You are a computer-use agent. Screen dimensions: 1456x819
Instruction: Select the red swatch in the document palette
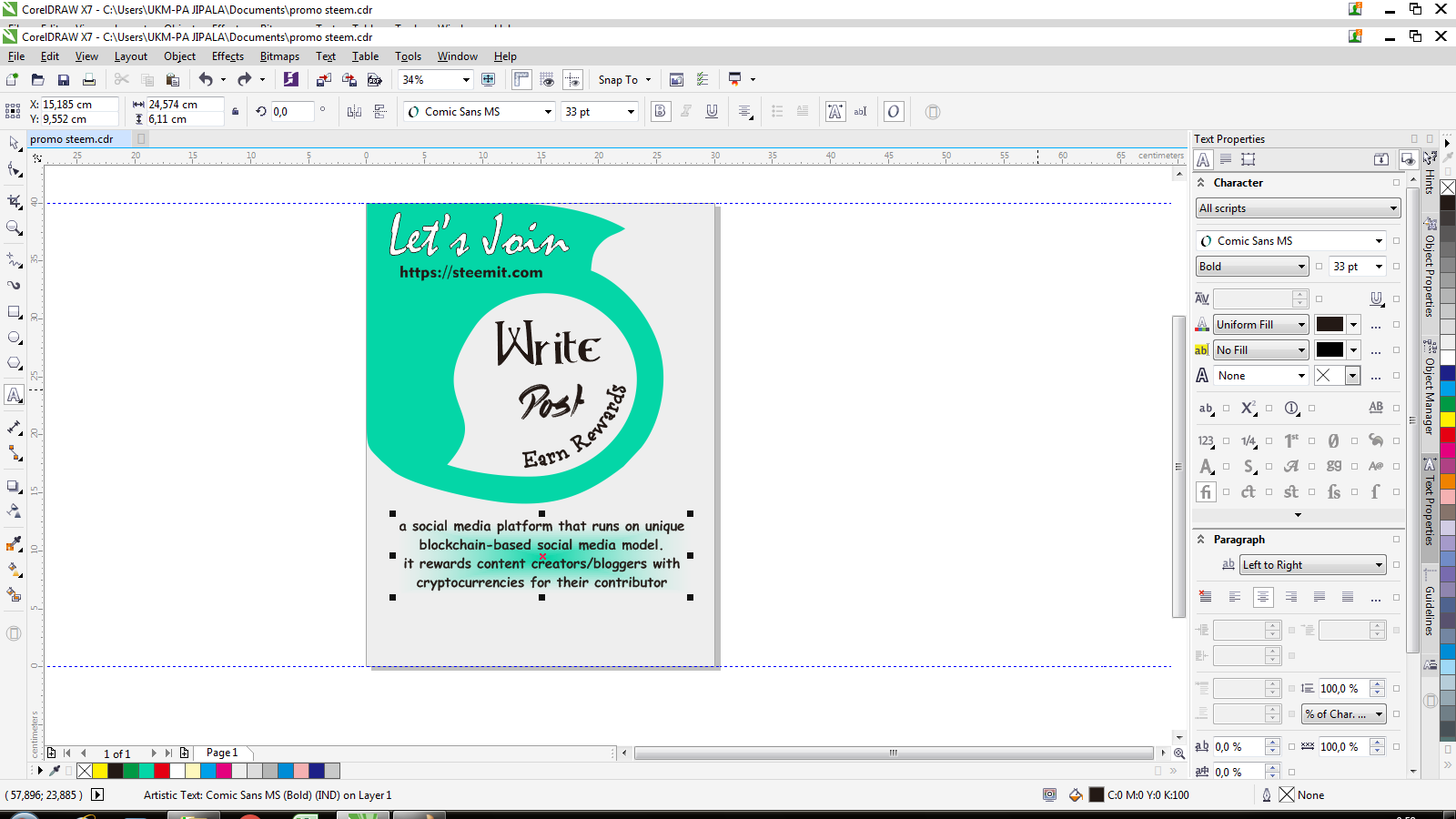pos(162,771)
